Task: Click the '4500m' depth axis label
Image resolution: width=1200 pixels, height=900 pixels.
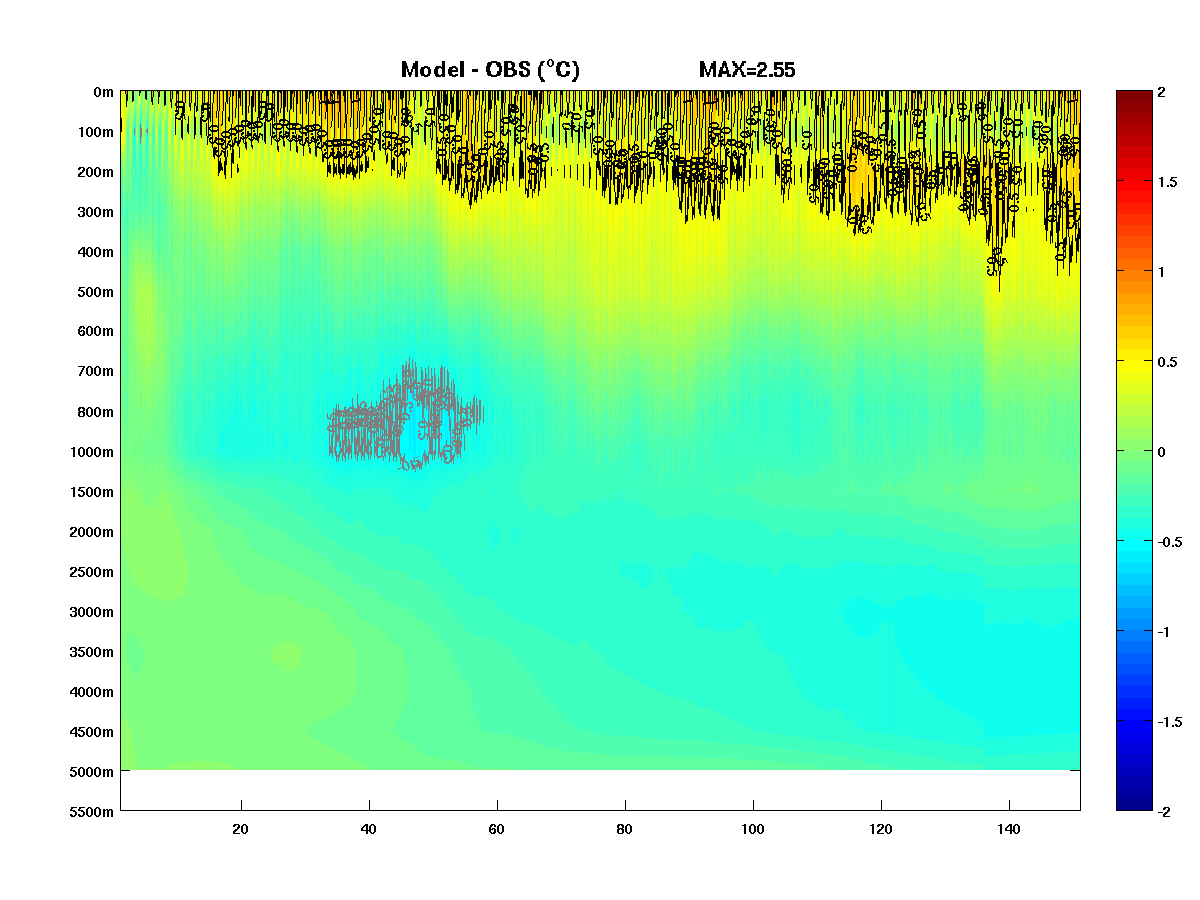Action: coord(92,732)
